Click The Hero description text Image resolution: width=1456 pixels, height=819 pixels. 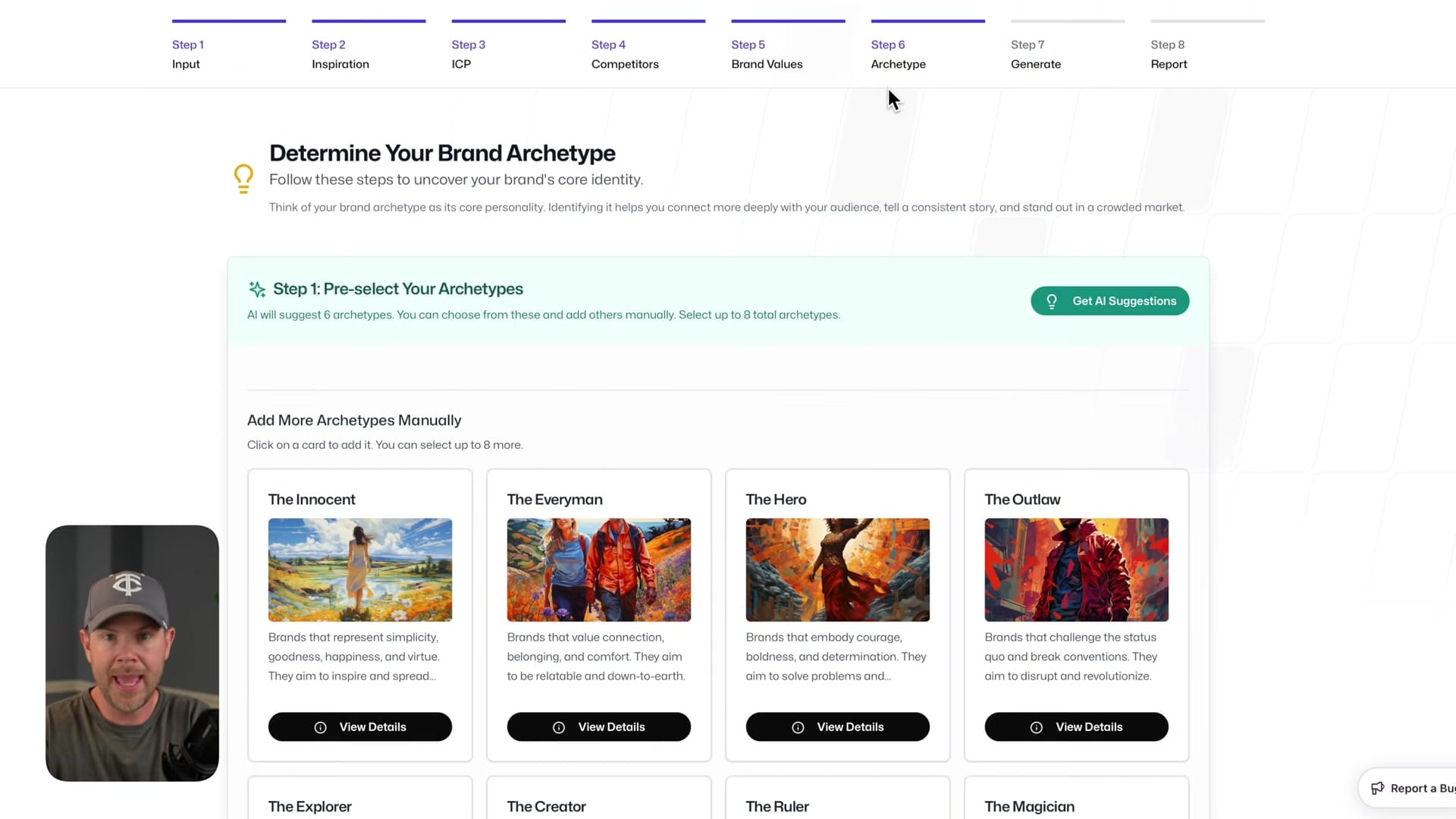[x=836, y=657]
